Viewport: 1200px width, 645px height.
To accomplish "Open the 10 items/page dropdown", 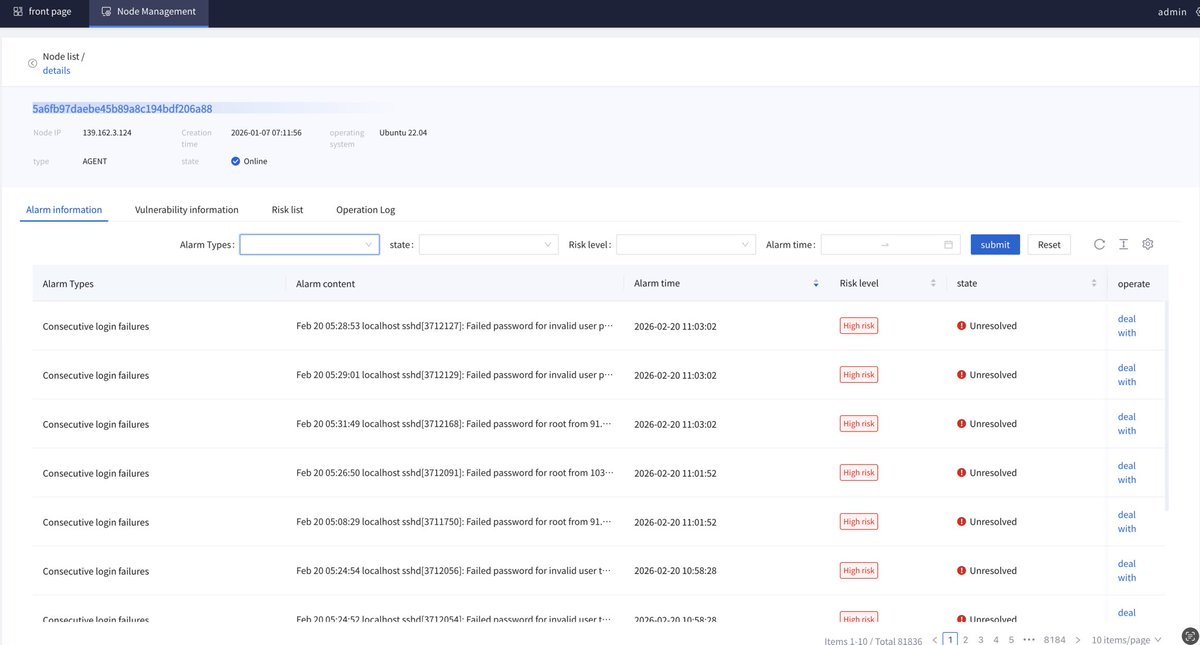I will [x=1124, y=639].
